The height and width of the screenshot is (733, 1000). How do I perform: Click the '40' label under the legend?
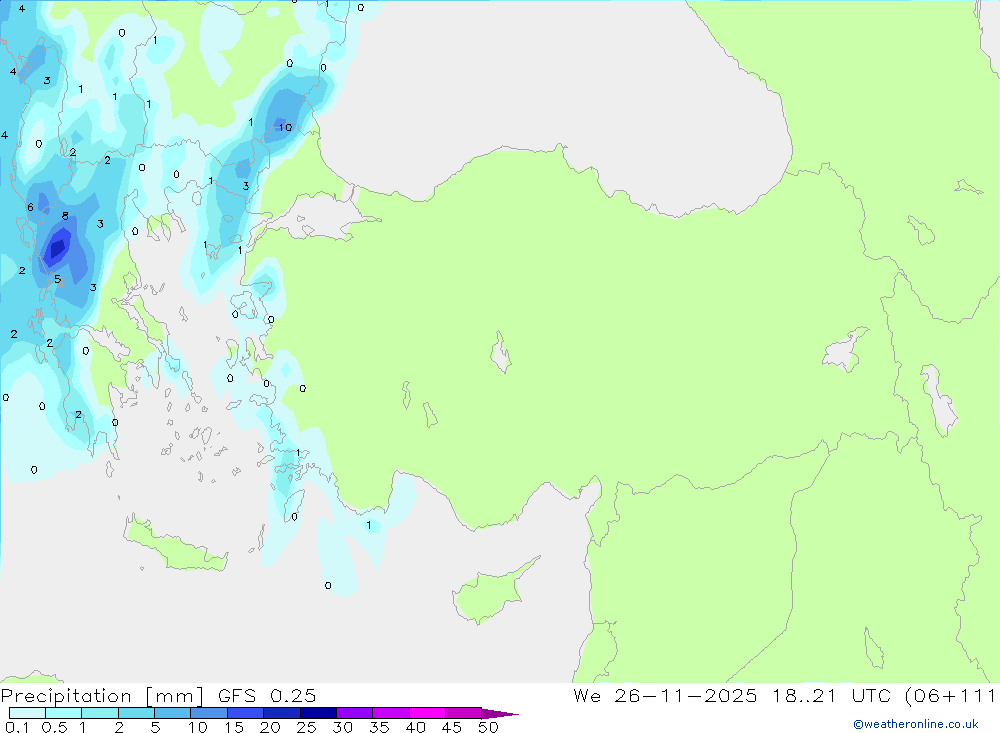click(415, 727)
